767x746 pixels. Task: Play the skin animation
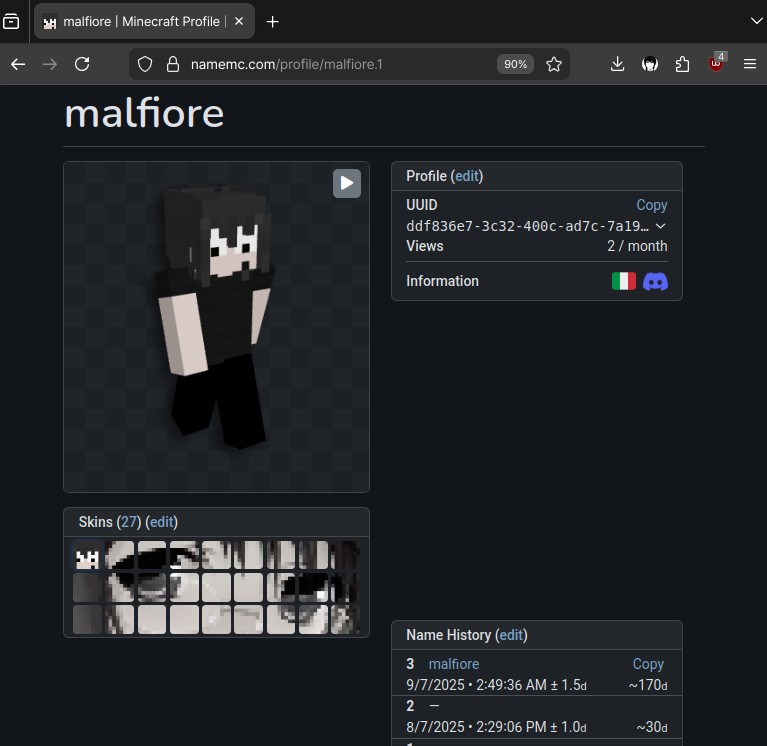click(346, 183)
